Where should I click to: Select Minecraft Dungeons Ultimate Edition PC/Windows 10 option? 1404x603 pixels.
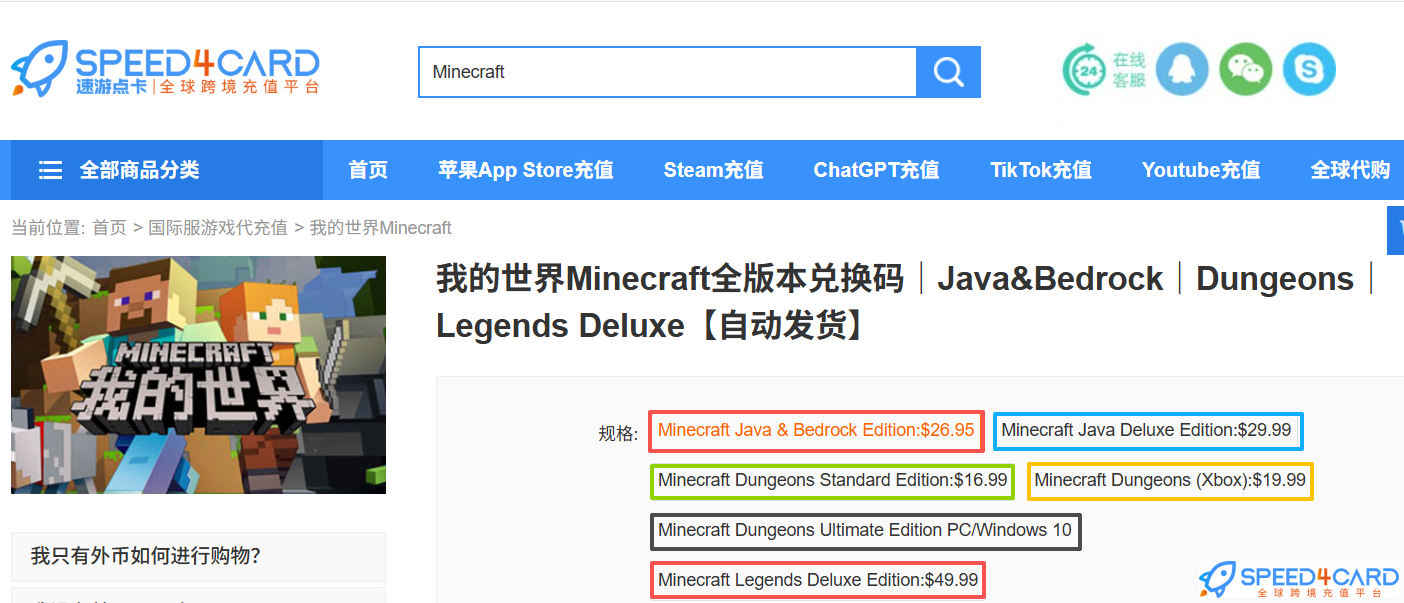865,531
